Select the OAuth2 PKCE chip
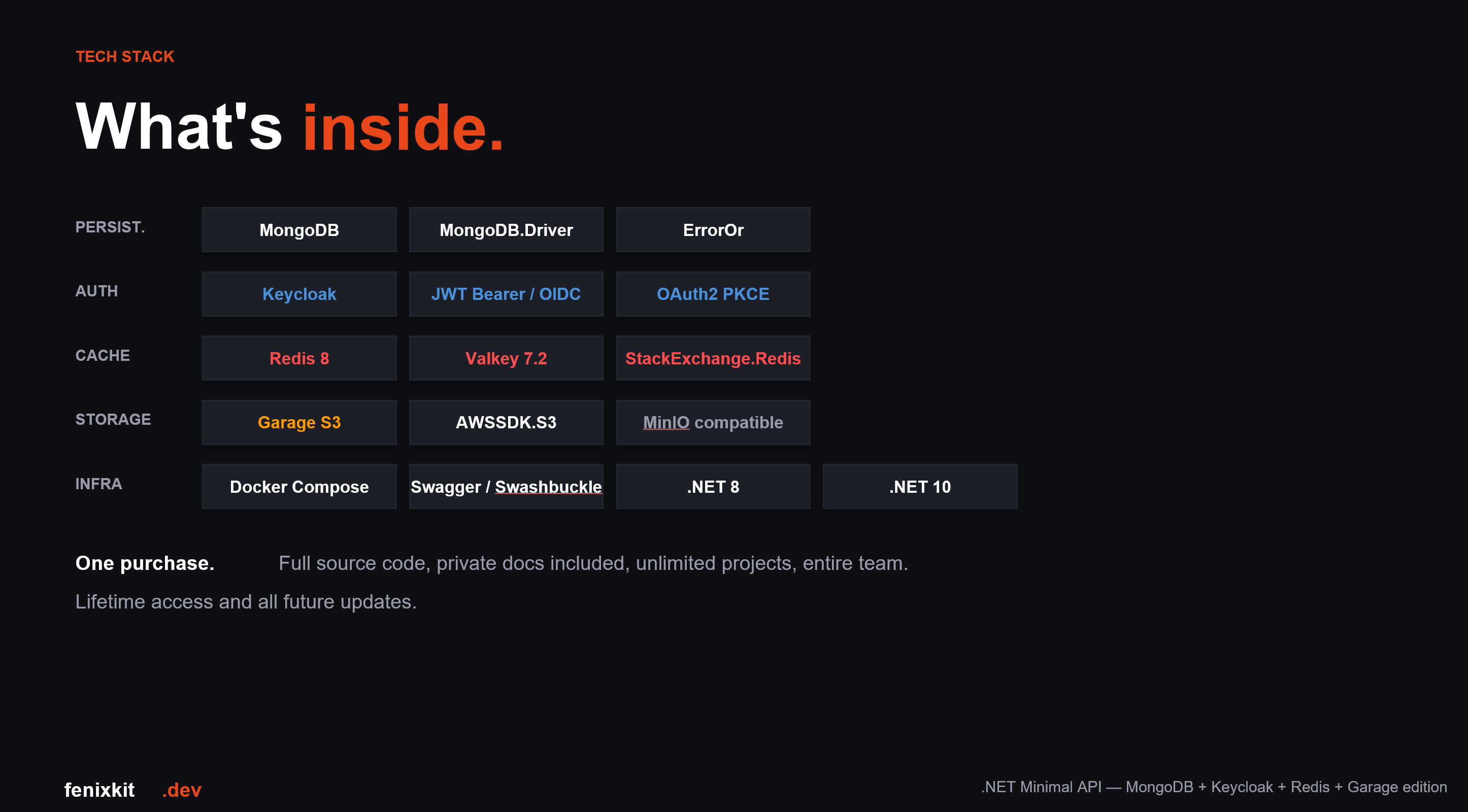Screen dimensions: 1468x812 [x=713, y=294]
